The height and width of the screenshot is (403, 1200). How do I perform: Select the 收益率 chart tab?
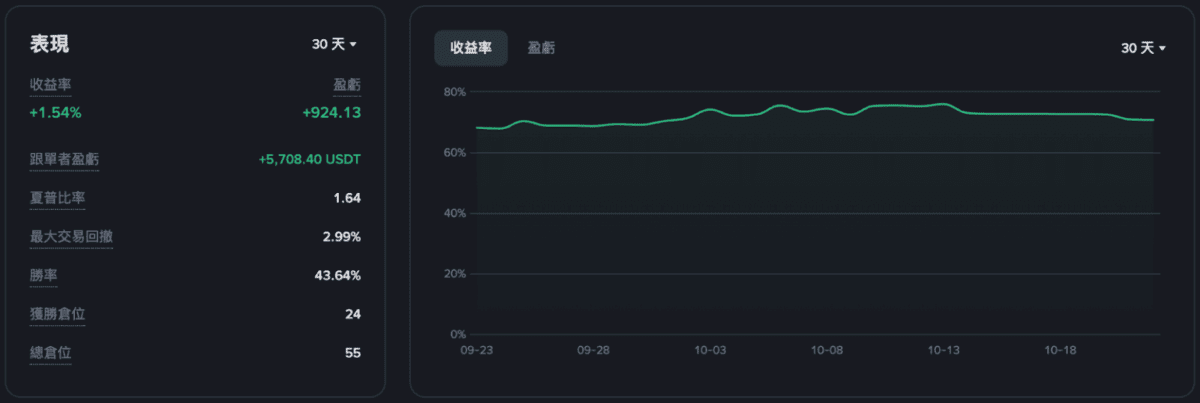(471, 48)
